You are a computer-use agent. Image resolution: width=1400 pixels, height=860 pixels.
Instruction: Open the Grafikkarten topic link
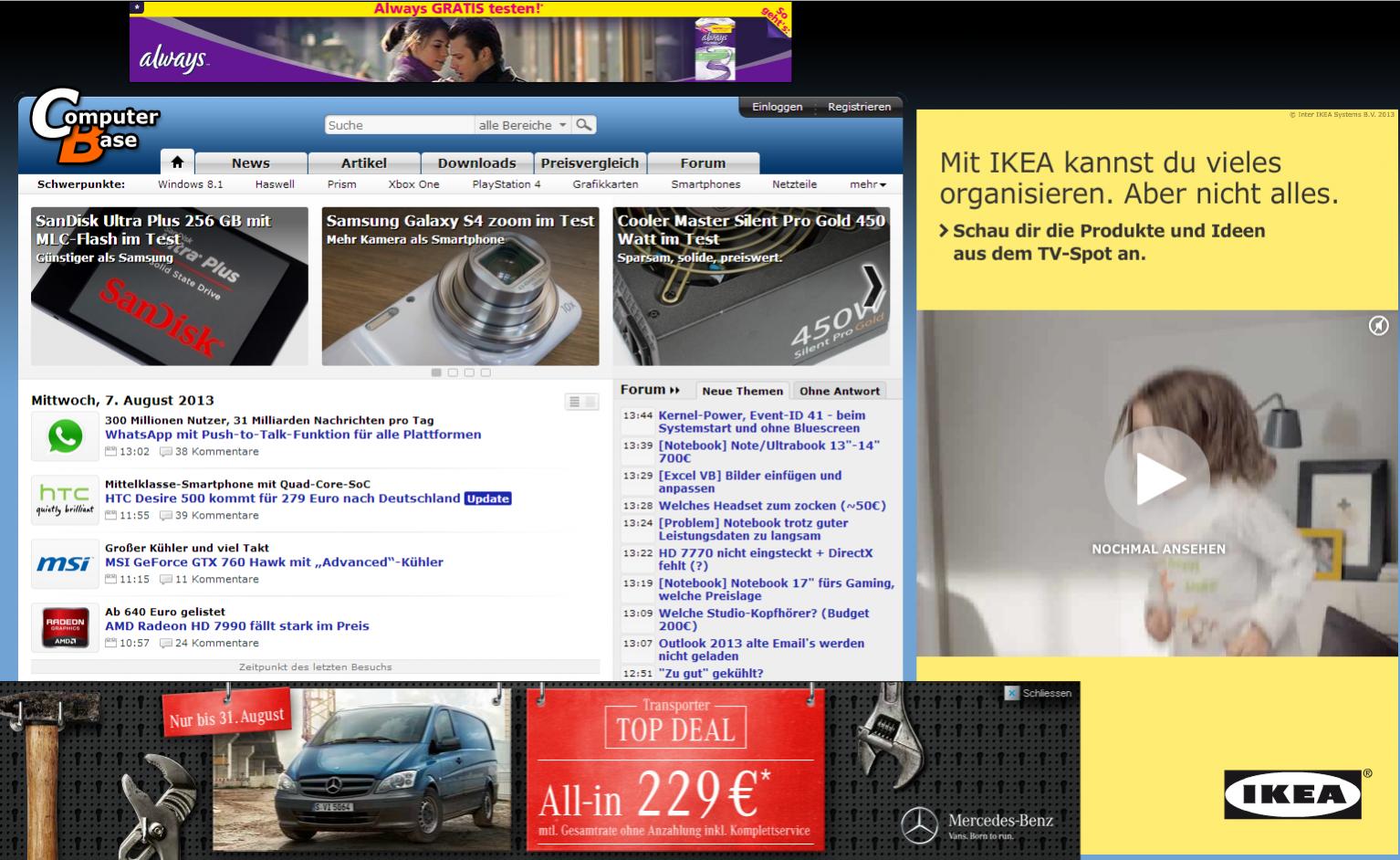605,184
